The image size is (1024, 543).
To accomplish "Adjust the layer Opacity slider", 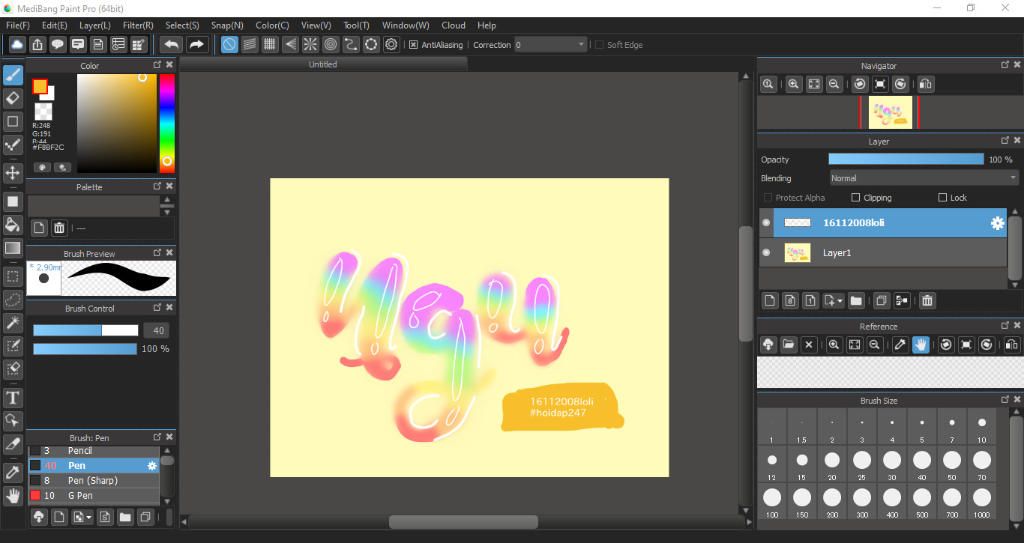I will pos(906,159).
